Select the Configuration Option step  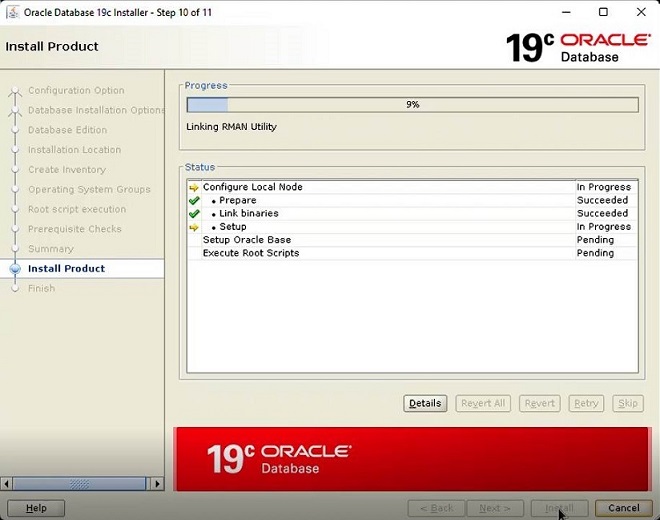coord(76,91)
